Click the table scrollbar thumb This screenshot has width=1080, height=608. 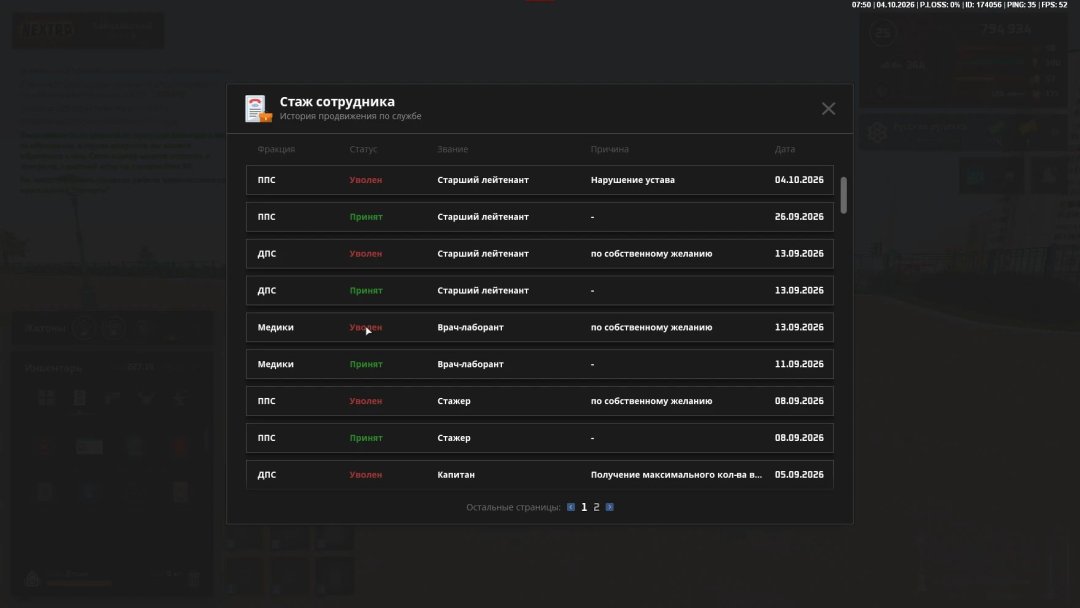click(844, 195)
